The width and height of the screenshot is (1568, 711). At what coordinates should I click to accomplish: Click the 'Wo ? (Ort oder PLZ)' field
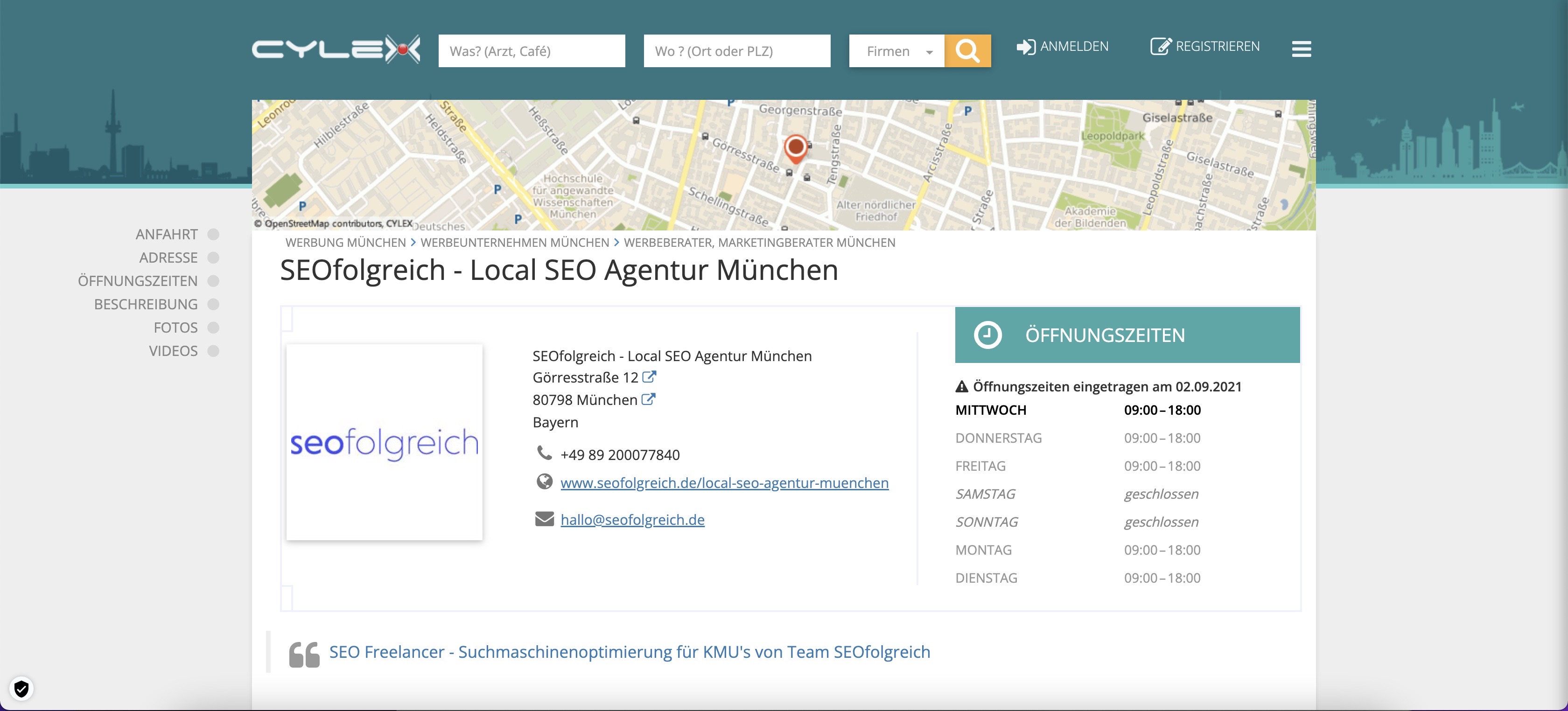(736, 50)
